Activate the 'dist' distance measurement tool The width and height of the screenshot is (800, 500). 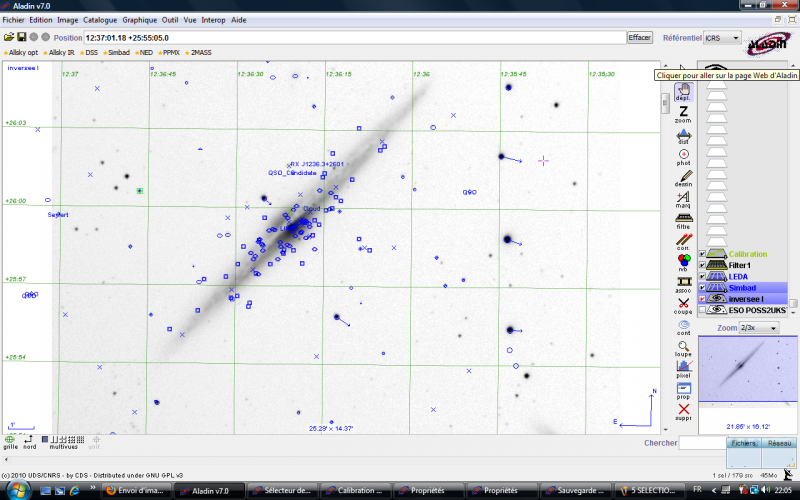coord(684,136)
